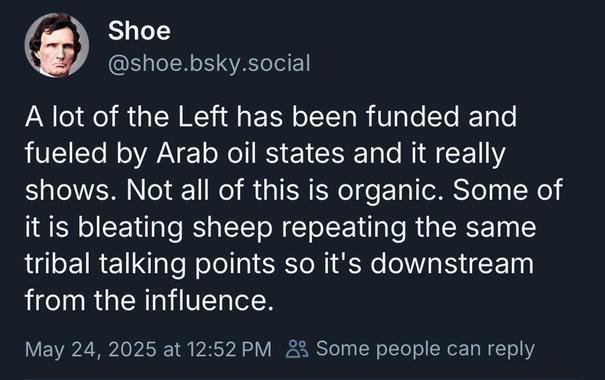
Task: Click the word "Left" in the post
Action: point(203,117)
